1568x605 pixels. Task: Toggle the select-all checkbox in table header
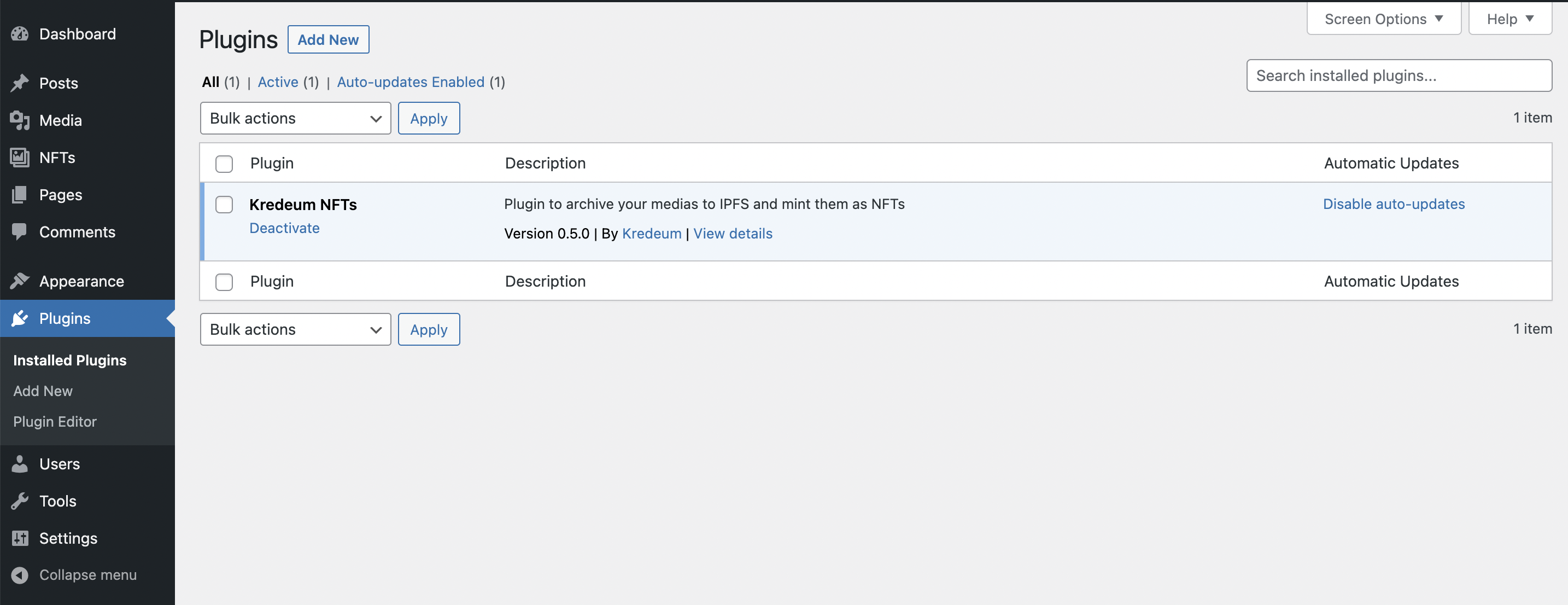(x=224, y=164)
